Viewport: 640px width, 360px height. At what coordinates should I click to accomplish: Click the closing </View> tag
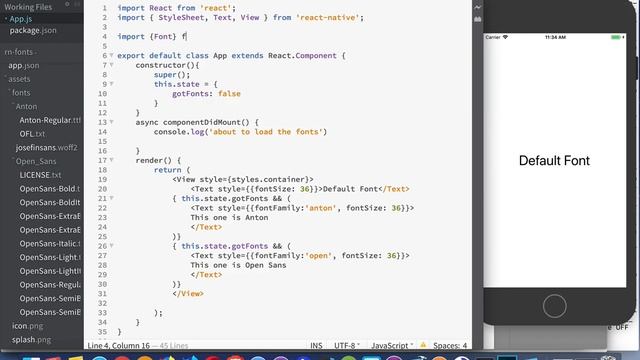188,293
